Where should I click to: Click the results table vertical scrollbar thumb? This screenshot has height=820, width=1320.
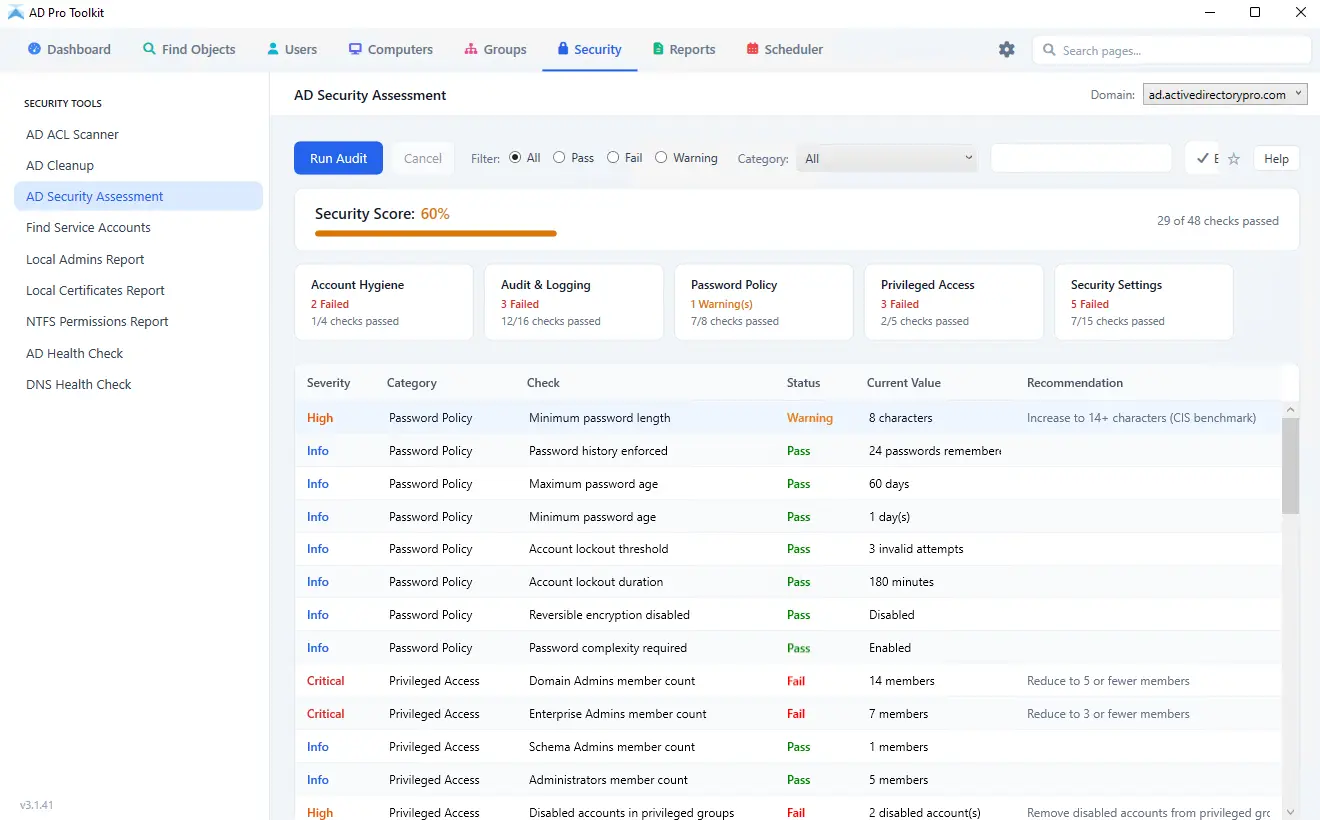point(1290,466)
